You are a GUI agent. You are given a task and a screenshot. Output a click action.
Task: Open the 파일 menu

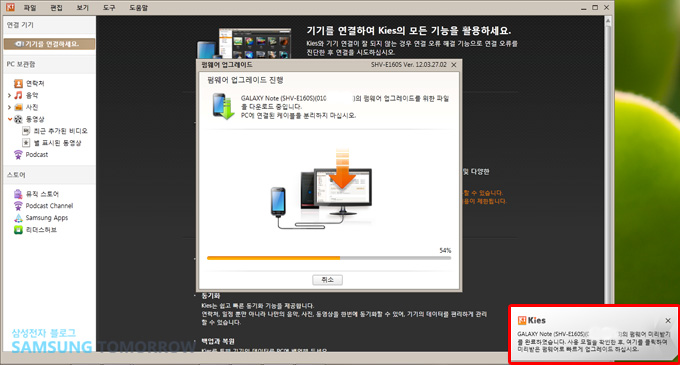point(30,8)
